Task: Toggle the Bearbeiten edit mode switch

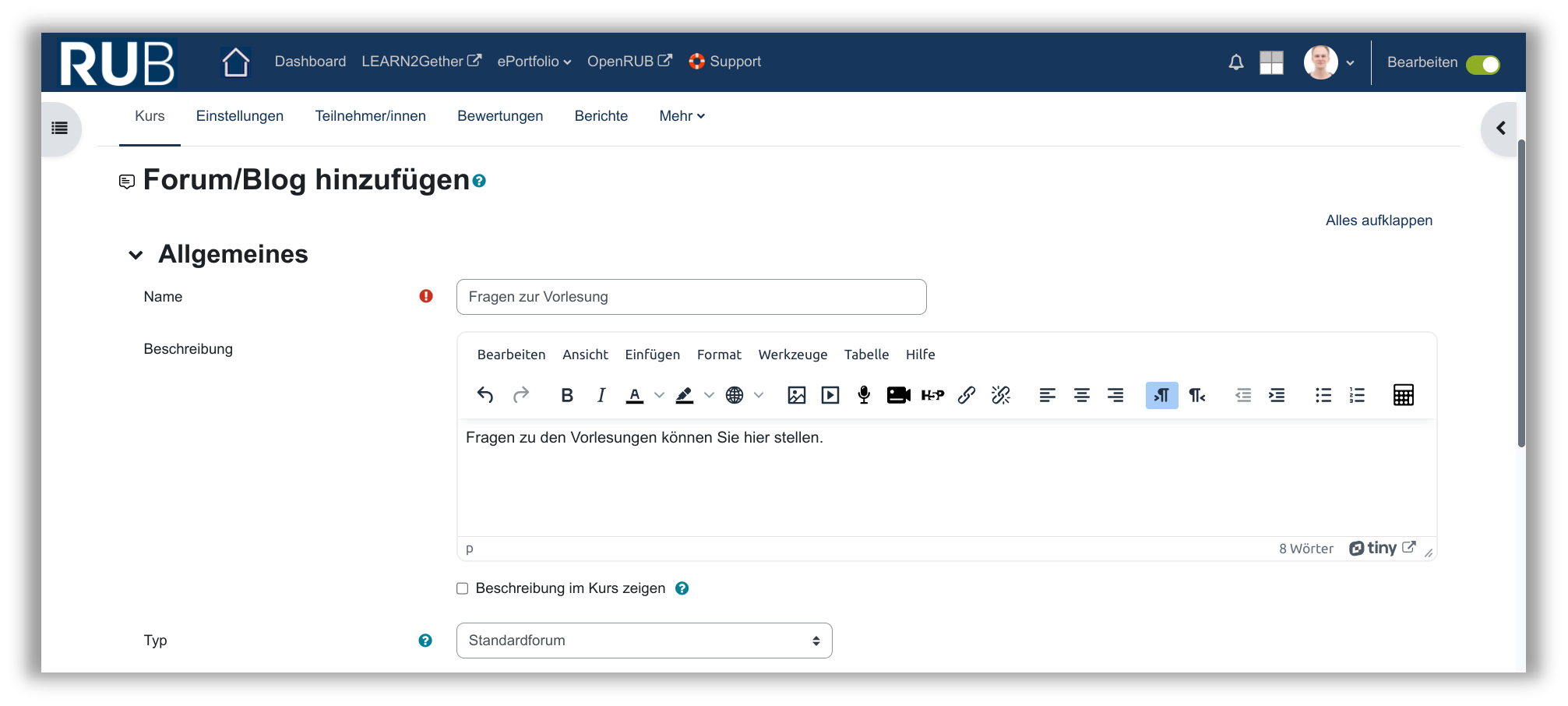Action: click(x=1482, y=64)
